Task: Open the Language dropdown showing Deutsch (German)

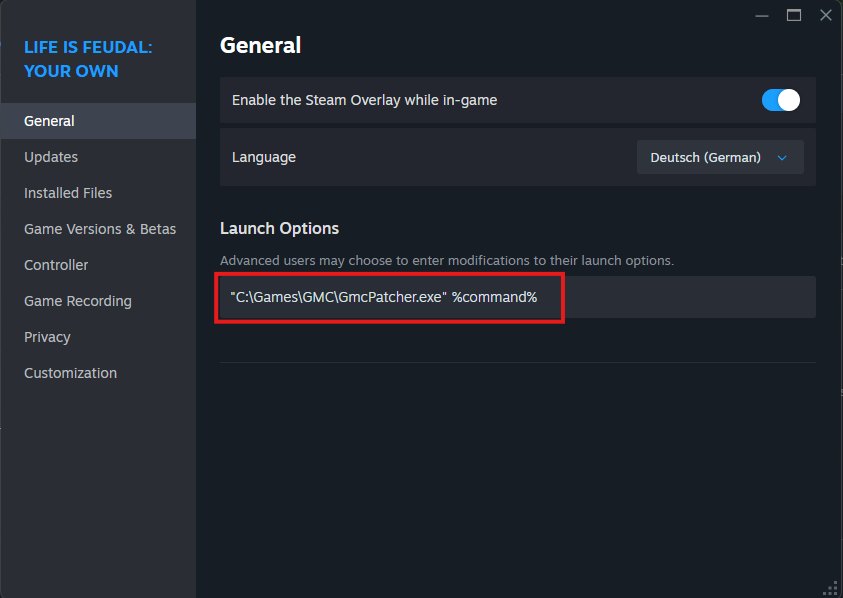Action: tap(720, 157)
